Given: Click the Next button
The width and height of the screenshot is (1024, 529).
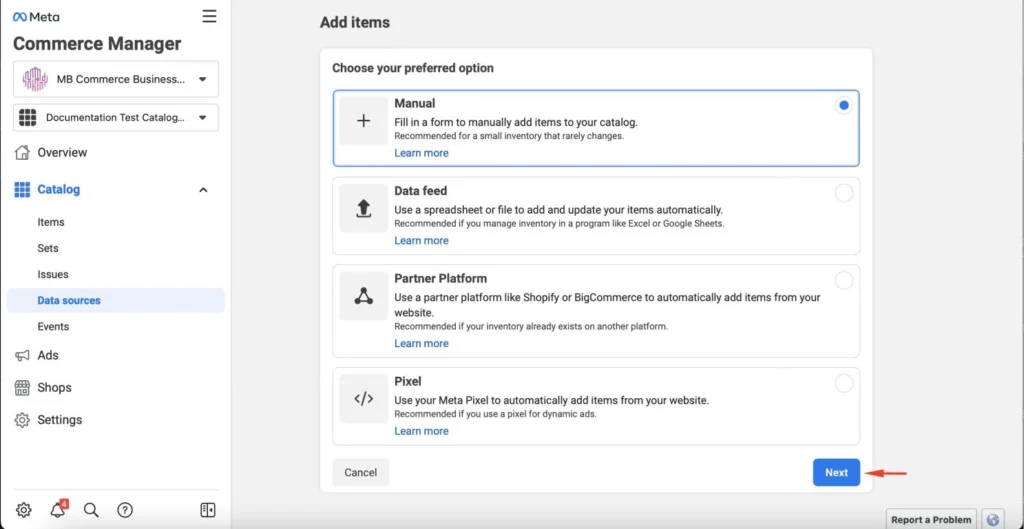Looking at the screenshot, I should 836,473.
